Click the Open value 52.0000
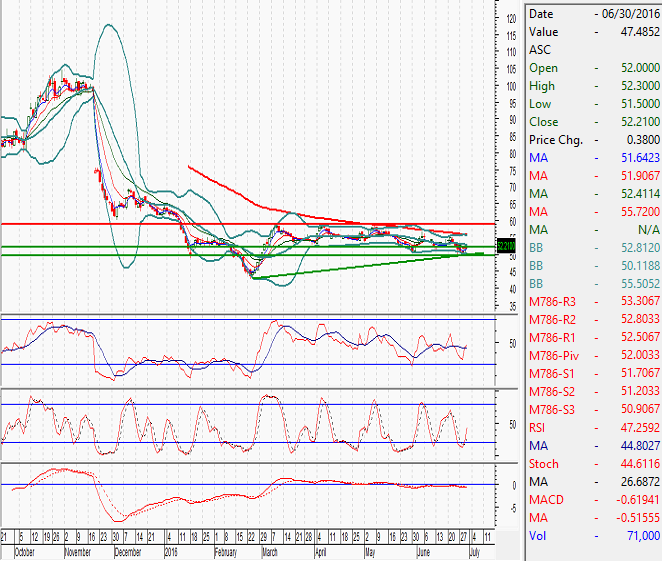The height and width of the screenshot is (562, 662). tap(630, 68)
